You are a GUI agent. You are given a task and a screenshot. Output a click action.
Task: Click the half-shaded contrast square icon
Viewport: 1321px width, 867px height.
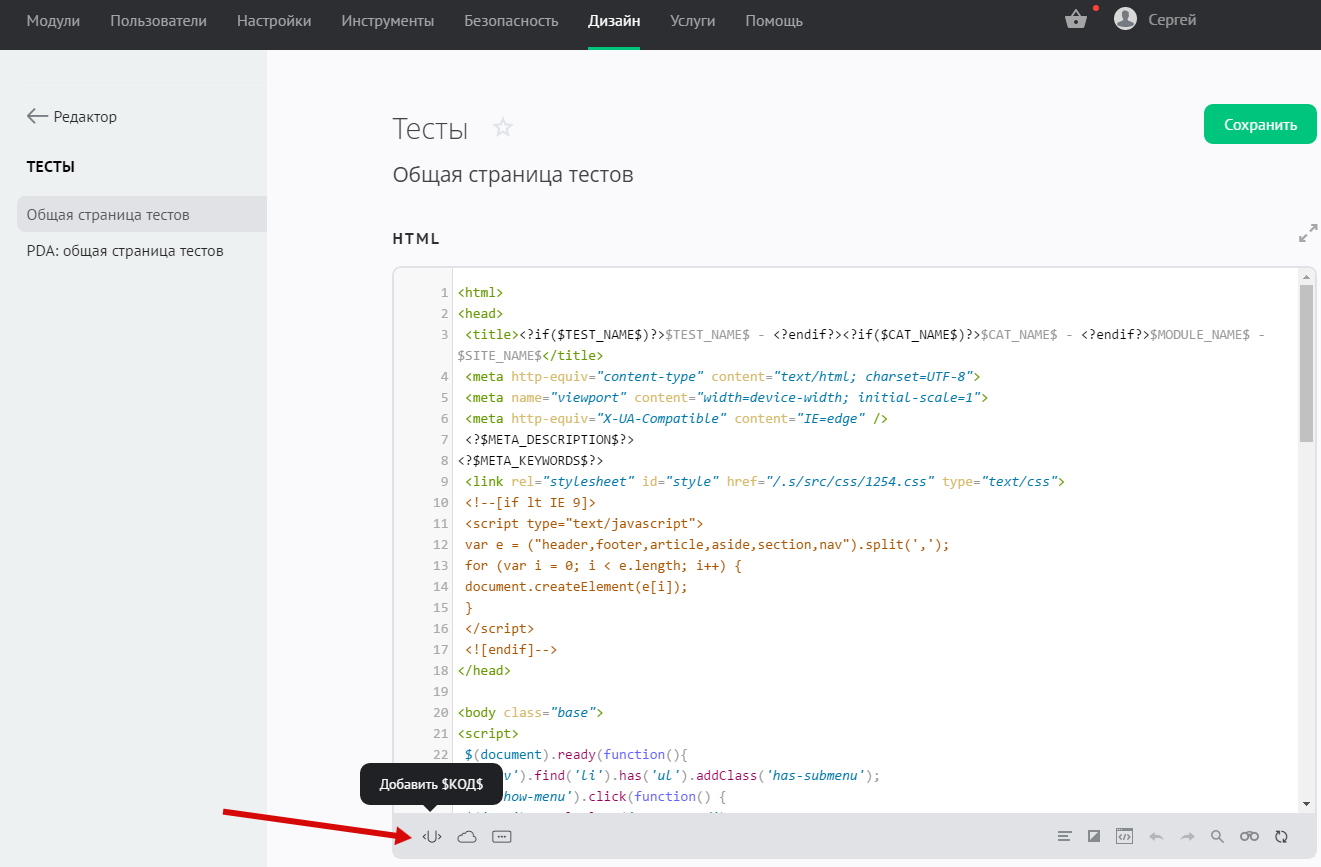(1094, 837)
